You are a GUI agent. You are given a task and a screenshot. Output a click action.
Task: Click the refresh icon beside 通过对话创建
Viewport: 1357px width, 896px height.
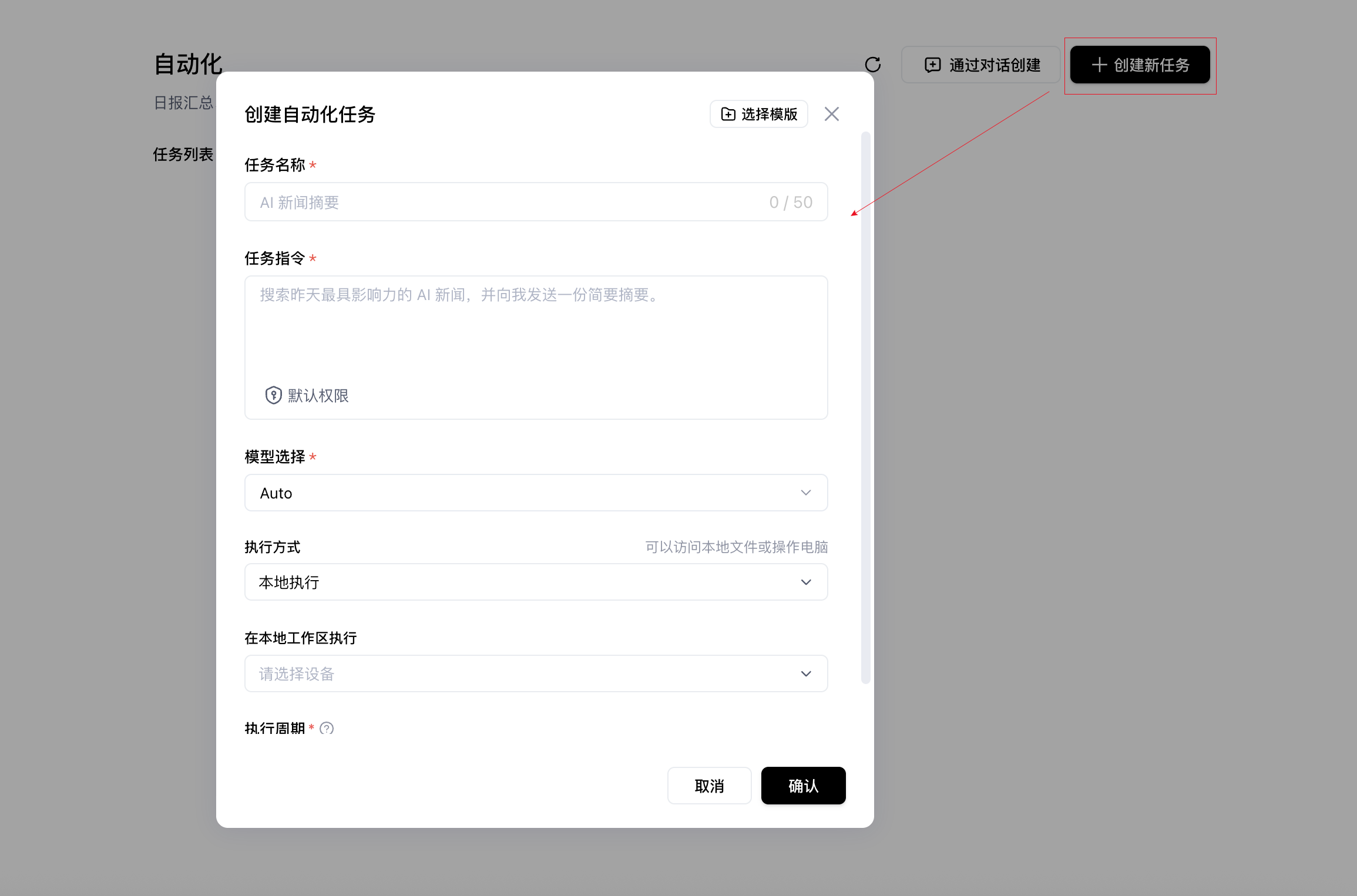coord(873,65)
